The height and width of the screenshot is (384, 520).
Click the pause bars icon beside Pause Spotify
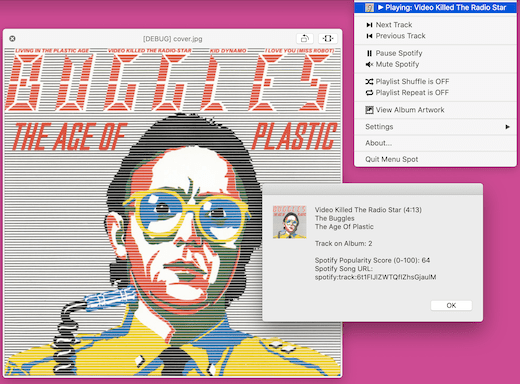(x=369, y=53)
